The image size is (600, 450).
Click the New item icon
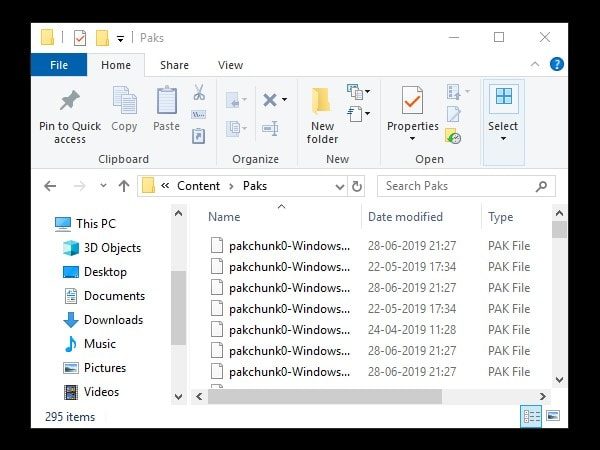point(355,91)
